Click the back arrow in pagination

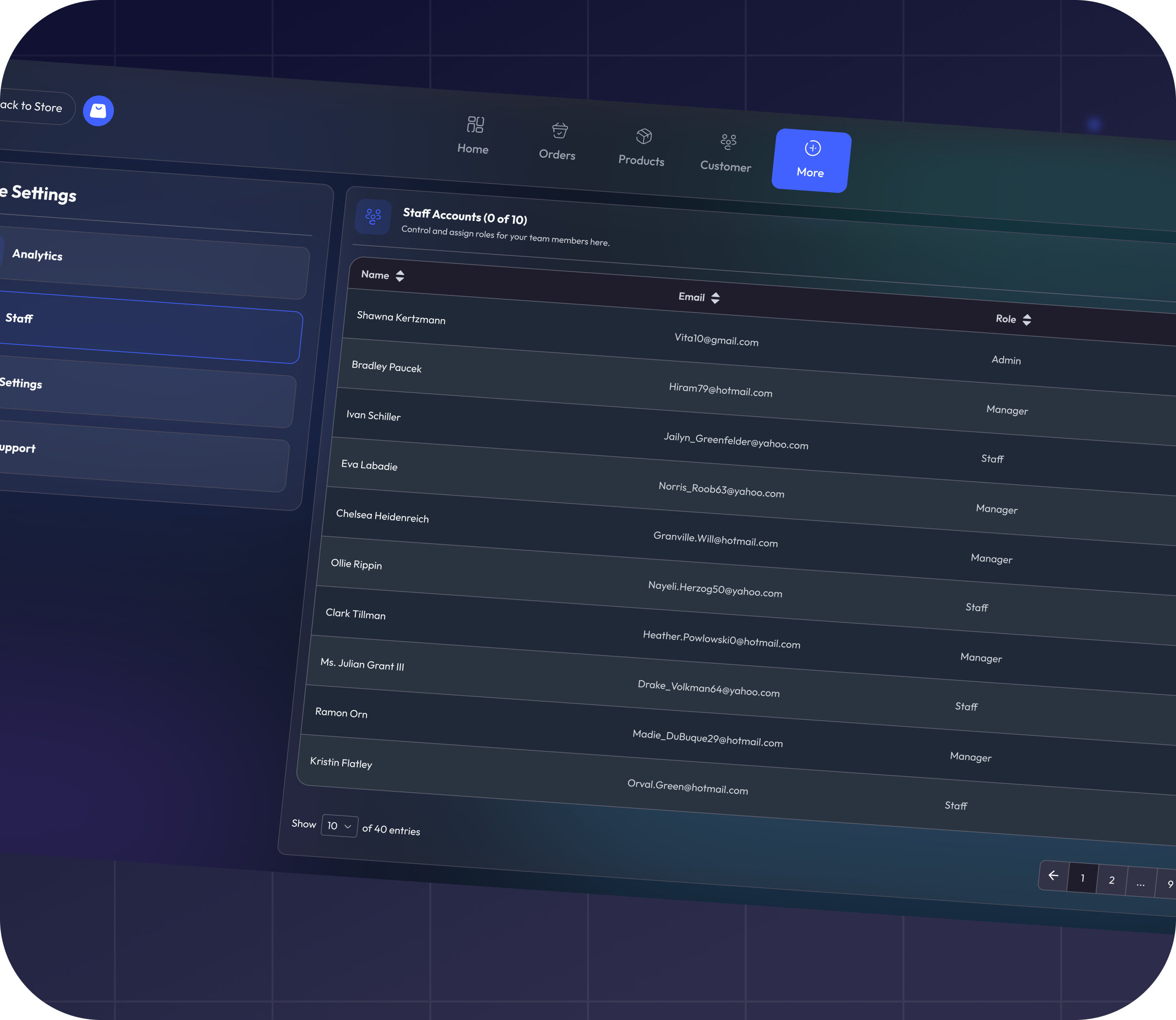click(x=1054, y=876)
